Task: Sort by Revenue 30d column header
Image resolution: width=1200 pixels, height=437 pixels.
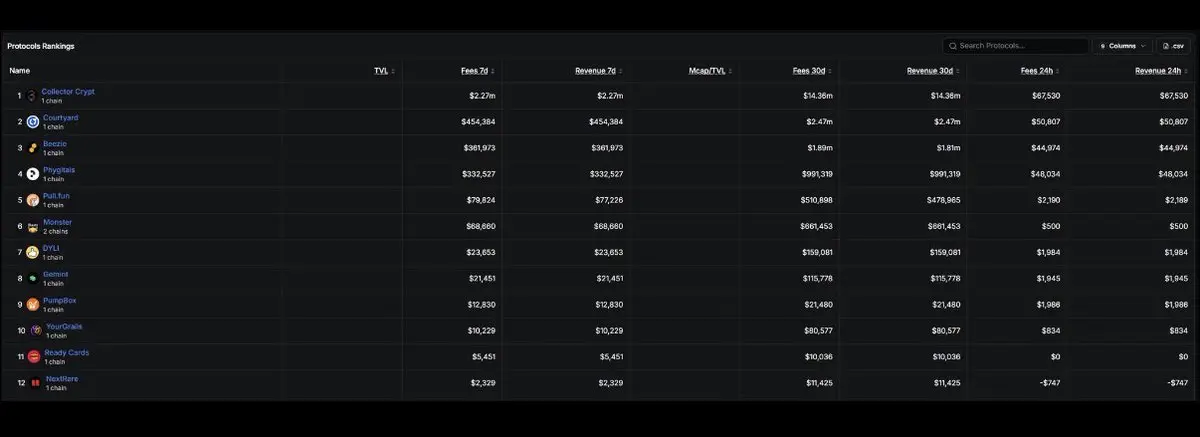Action: pyautogui.click(x=936, y=71)
